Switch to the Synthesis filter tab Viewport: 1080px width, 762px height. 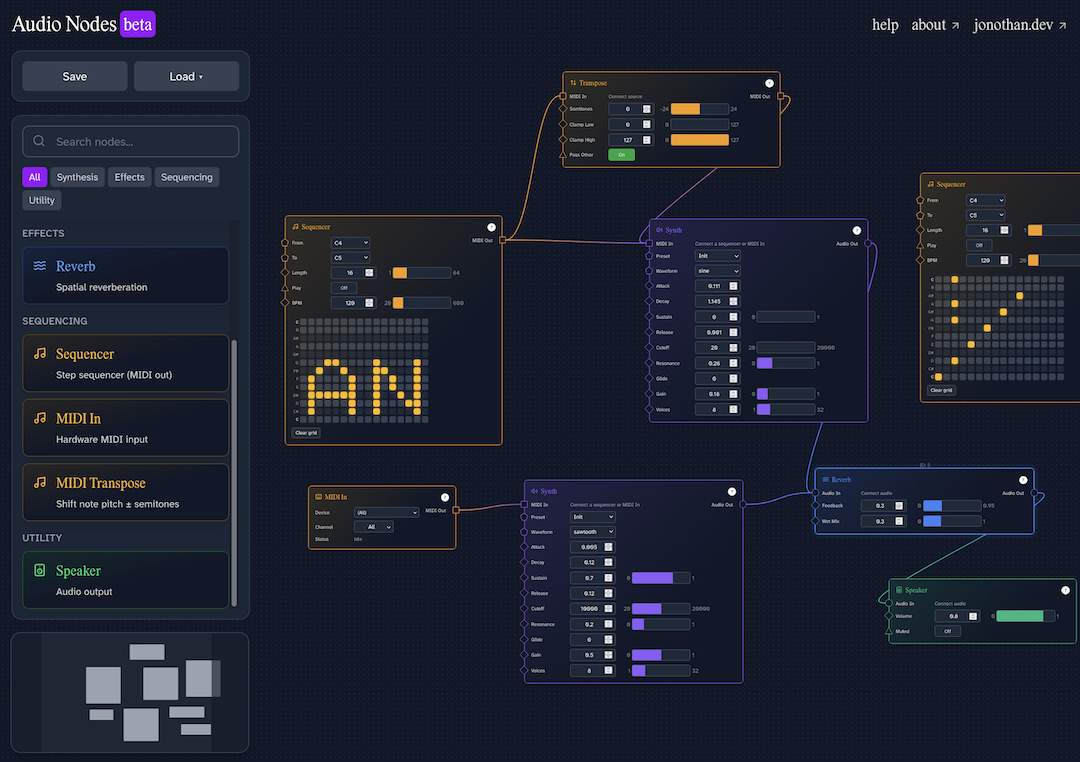(x=77, y=177)
